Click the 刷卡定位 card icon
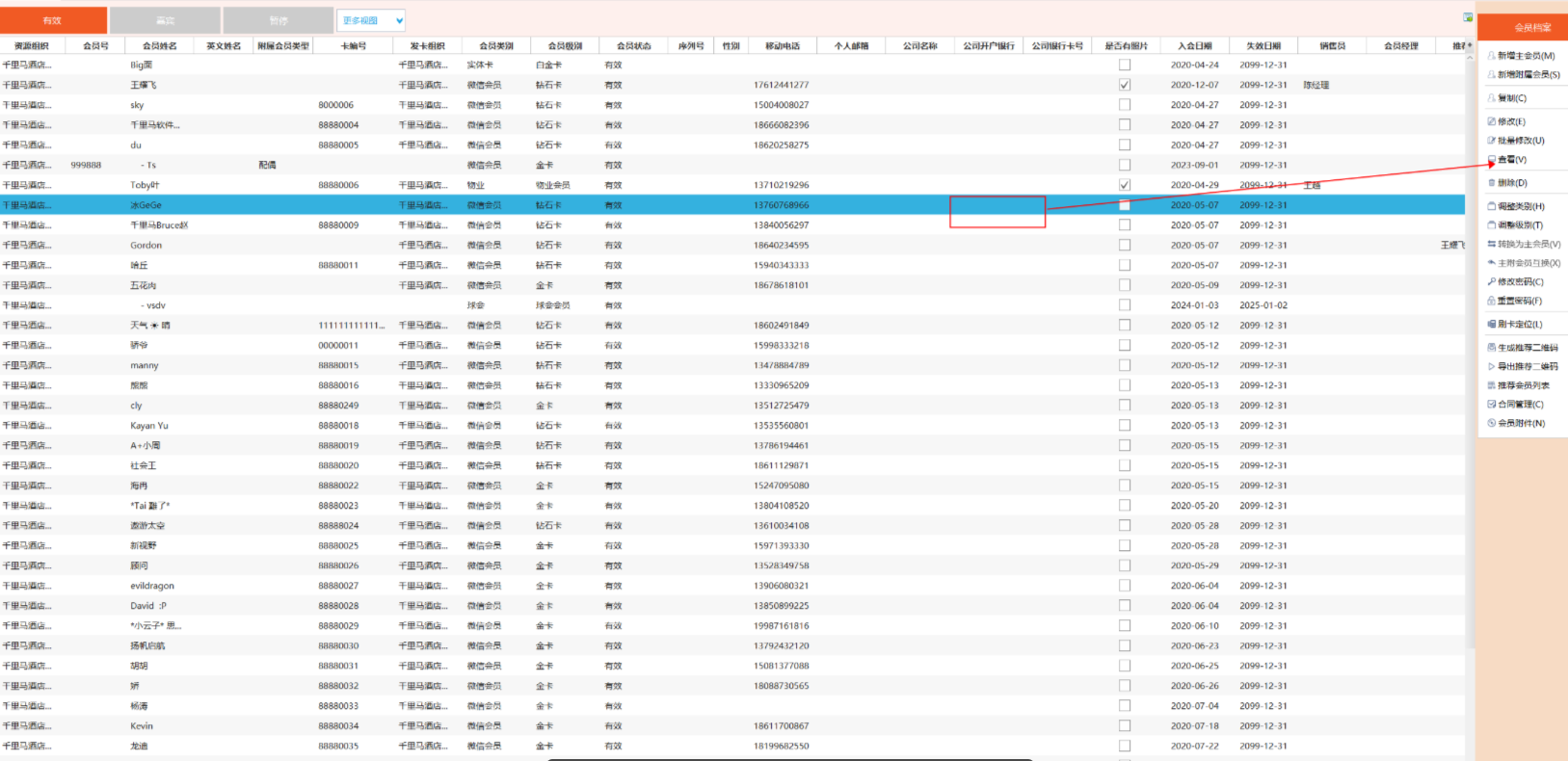Image resolution: width=1568 pixels, height=761 pixels. pos(1492,325)
